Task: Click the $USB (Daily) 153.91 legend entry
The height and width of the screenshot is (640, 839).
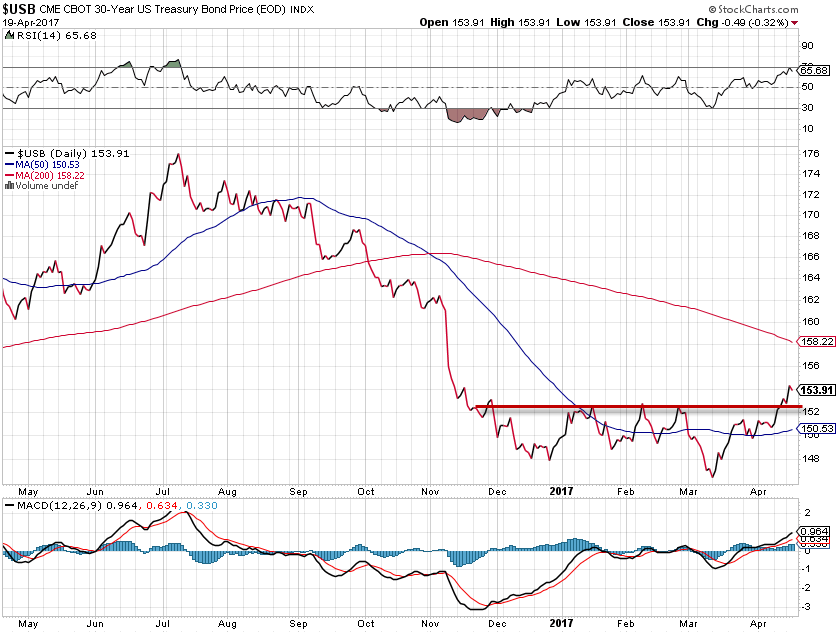Action: (67, 154)
